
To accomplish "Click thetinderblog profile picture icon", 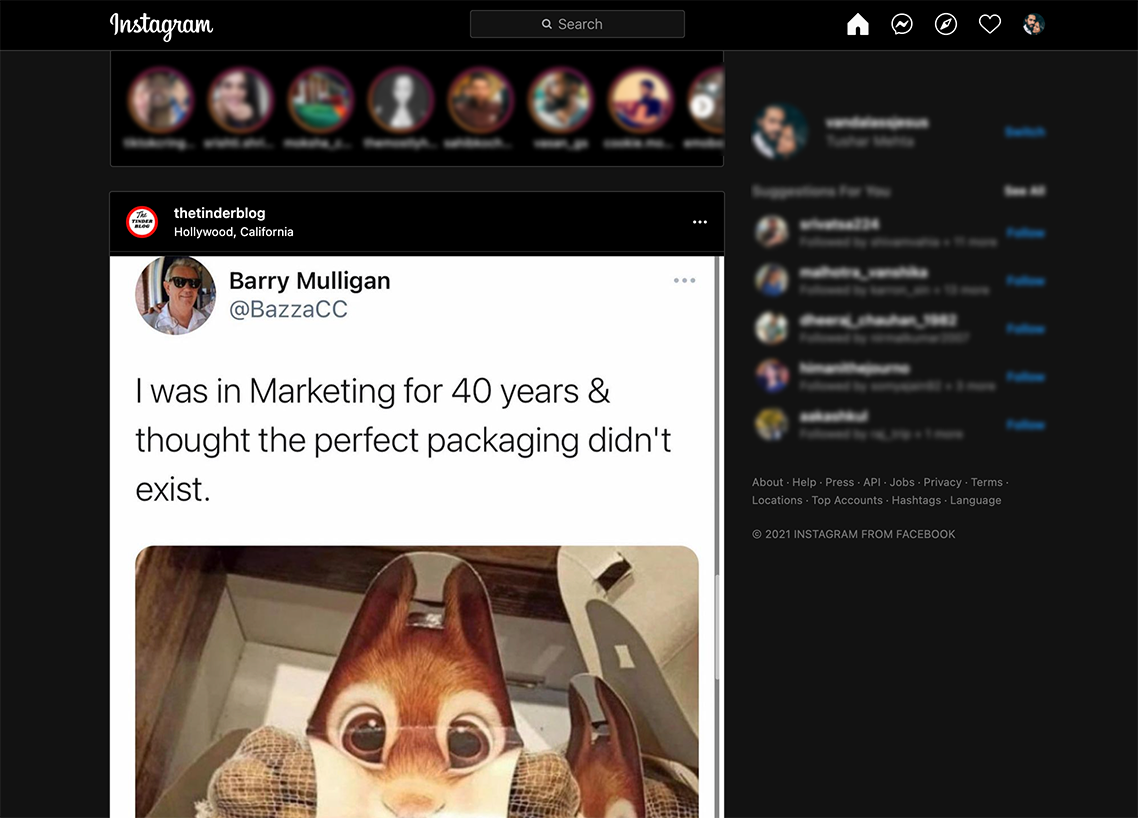I will [142, 222].
